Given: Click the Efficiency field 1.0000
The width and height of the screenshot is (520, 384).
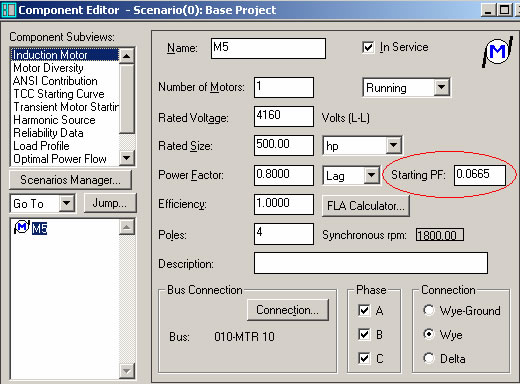Looking at the screenshot, I should (x=284, y=204).
